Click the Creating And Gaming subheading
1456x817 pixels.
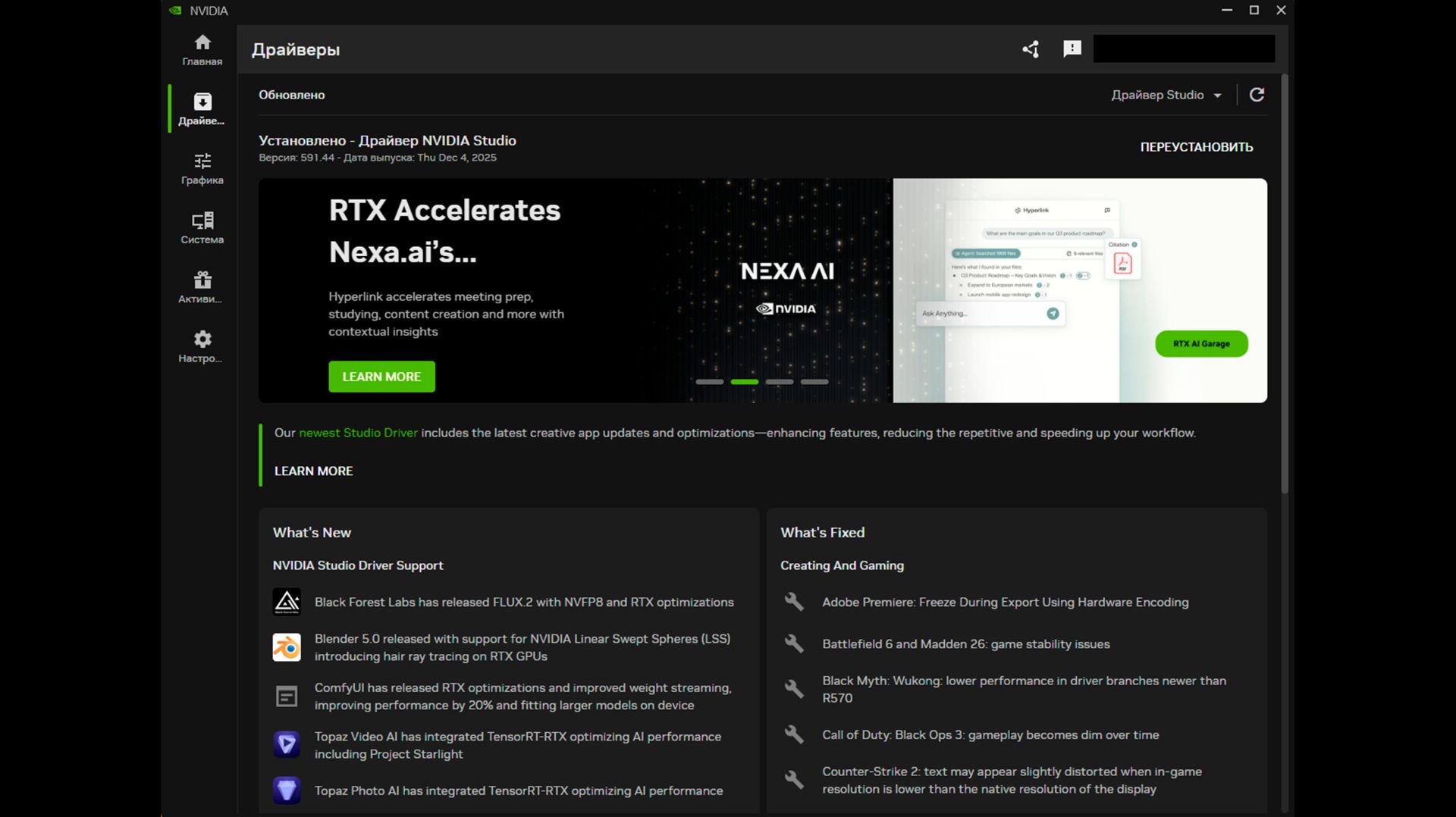[x=842, y=565]
